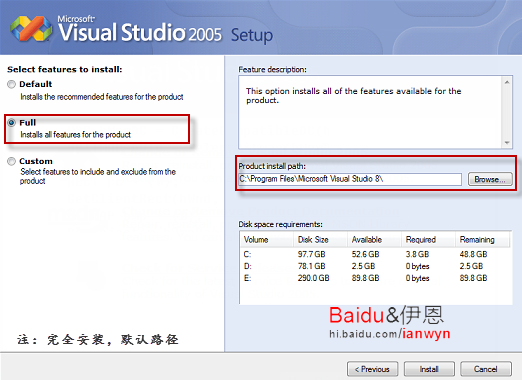
Task: Click 'Installs all features for the product' text
Action: click(75, 135)
